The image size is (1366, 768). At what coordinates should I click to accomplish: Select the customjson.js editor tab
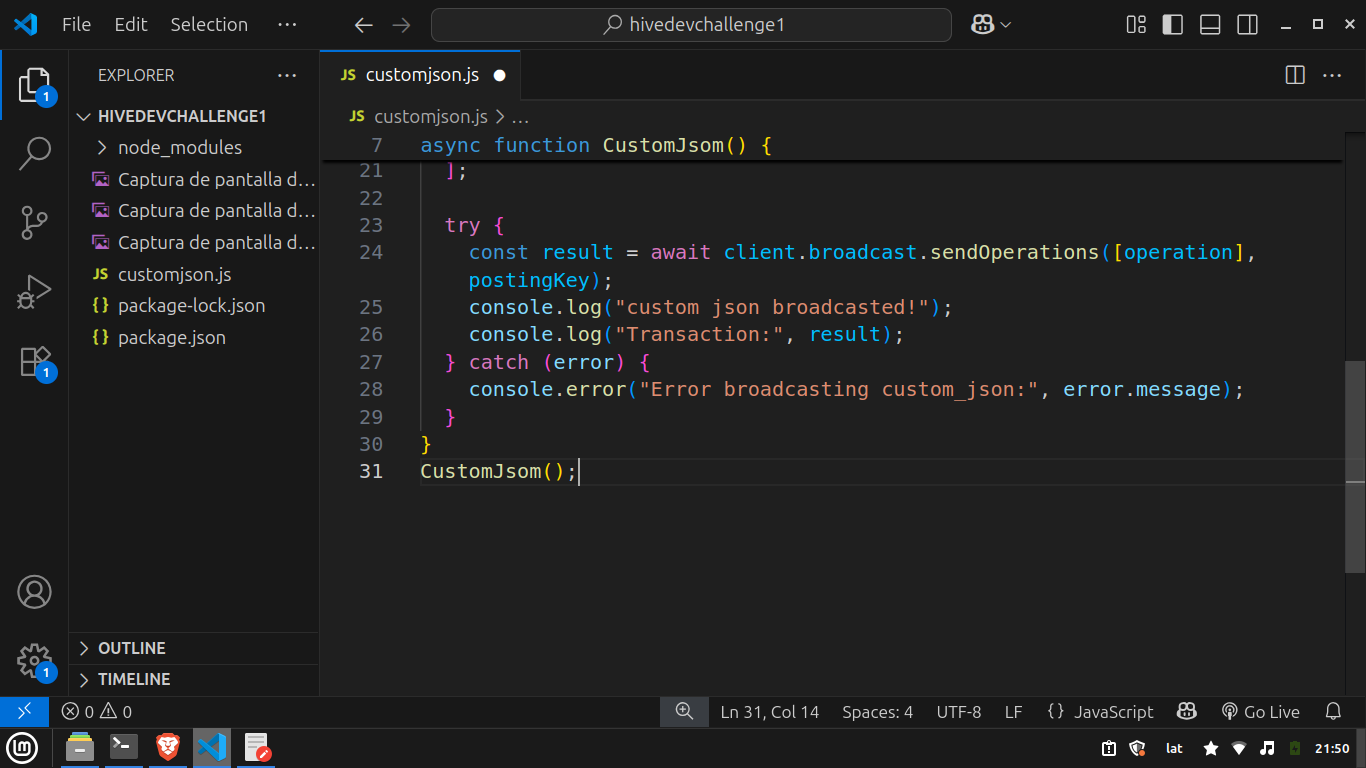click(x=421, y=75)
